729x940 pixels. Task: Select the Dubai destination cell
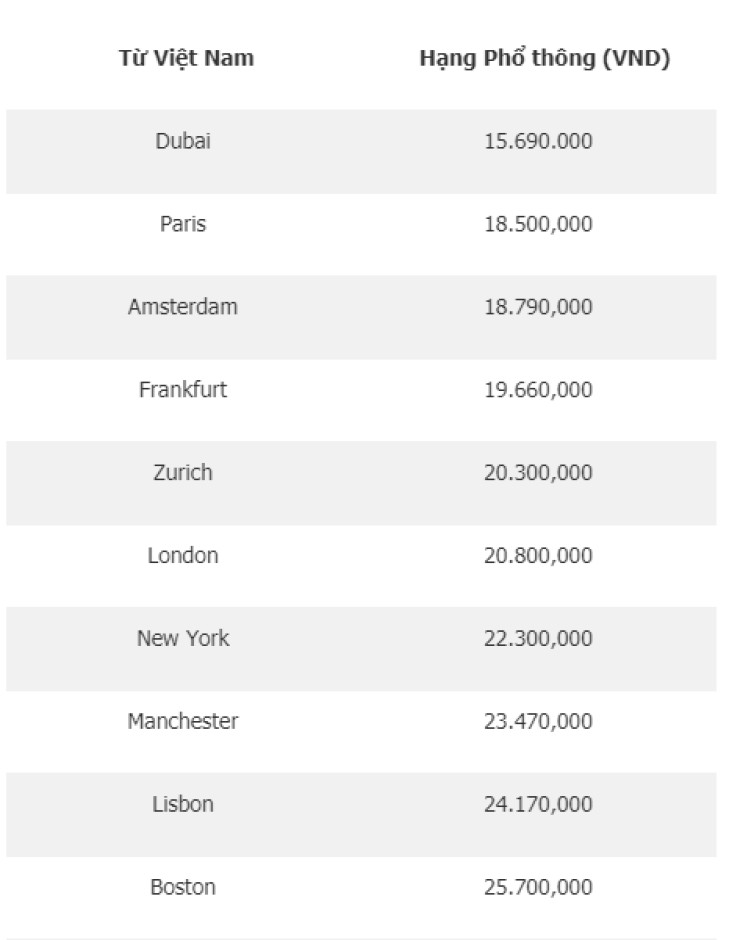pos(183,141)
